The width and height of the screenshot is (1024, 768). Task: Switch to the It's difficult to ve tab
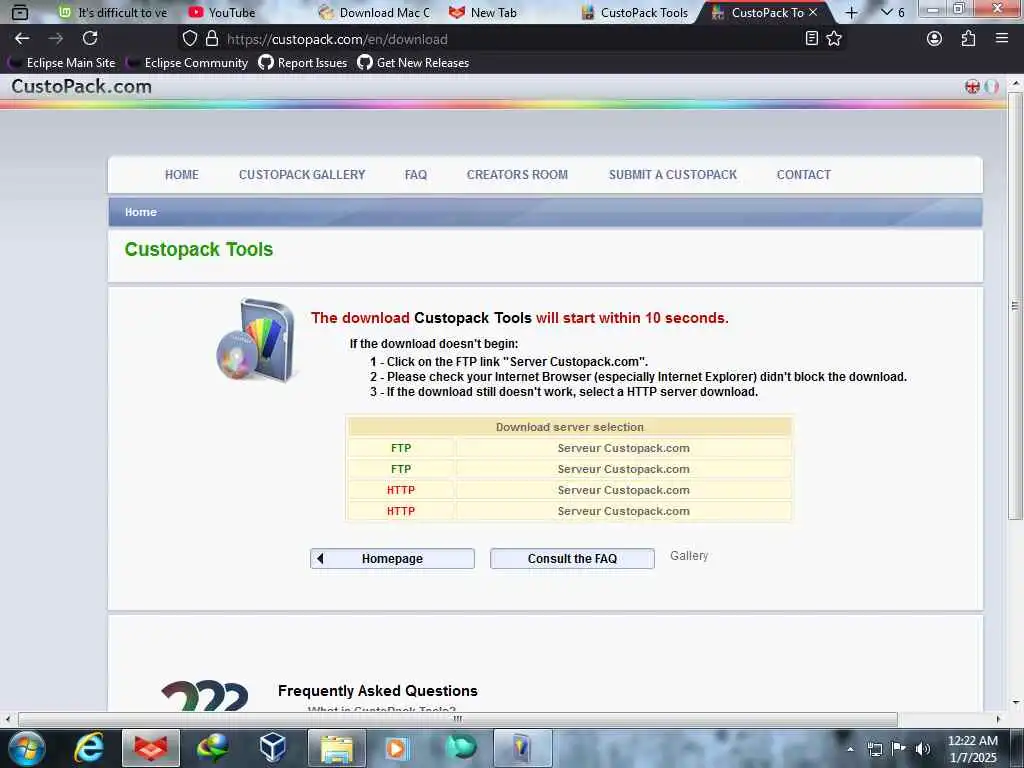(113, 12)
